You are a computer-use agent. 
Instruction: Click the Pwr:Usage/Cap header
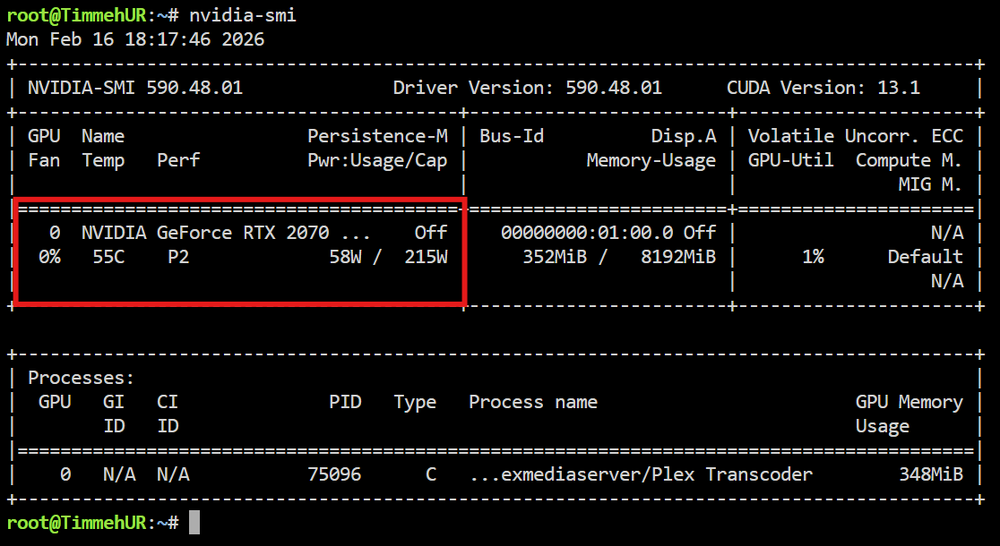pos(378,161)
